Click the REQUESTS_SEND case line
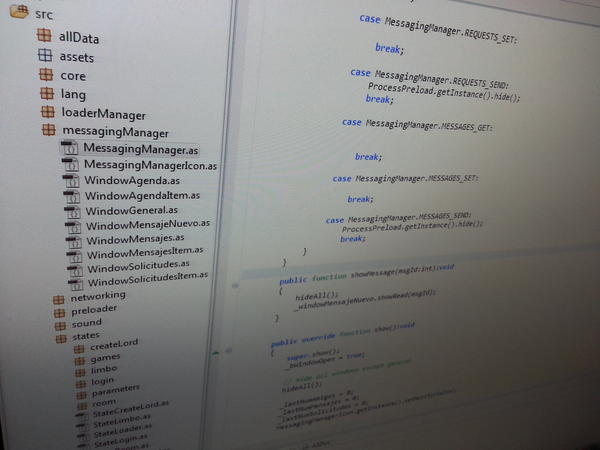The width and height of the screenshot is (600, 450). tap(429, 78)
